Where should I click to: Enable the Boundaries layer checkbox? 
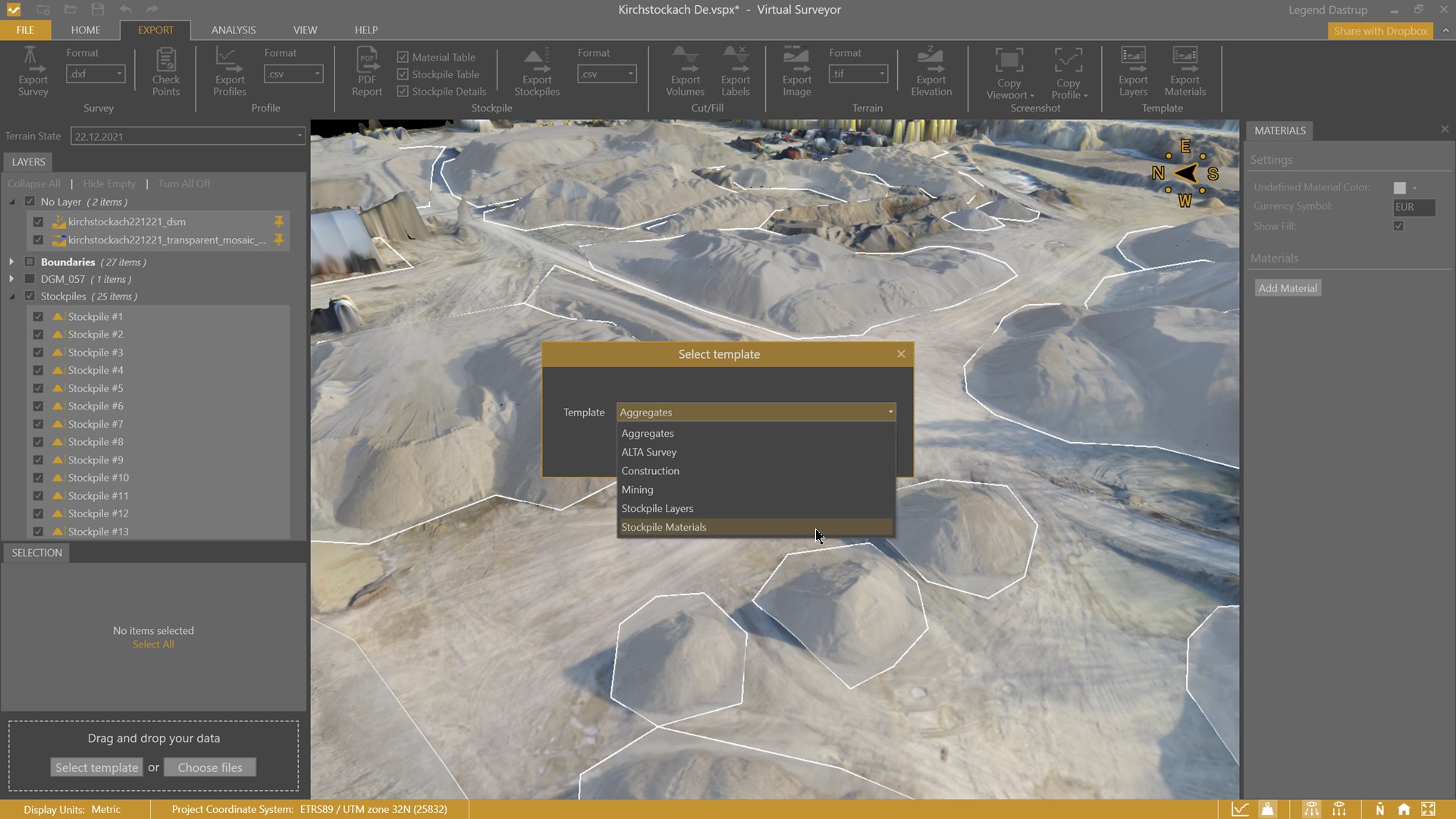[30, 262]
